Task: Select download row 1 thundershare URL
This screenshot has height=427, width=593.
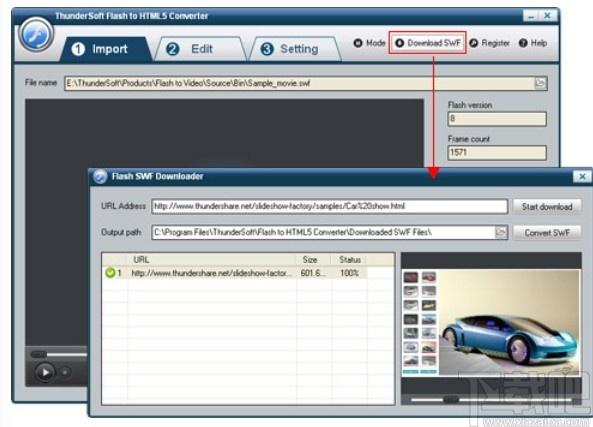Action: 234,273
